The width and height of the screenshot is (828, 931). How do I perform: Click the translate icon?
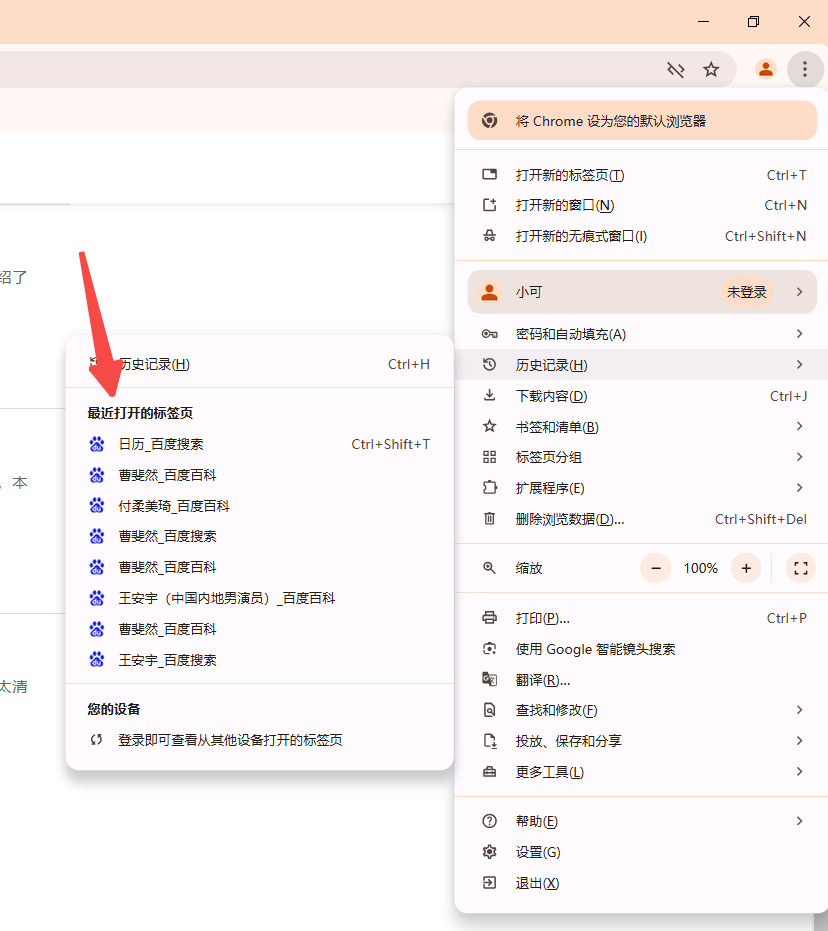click(489, 679)
